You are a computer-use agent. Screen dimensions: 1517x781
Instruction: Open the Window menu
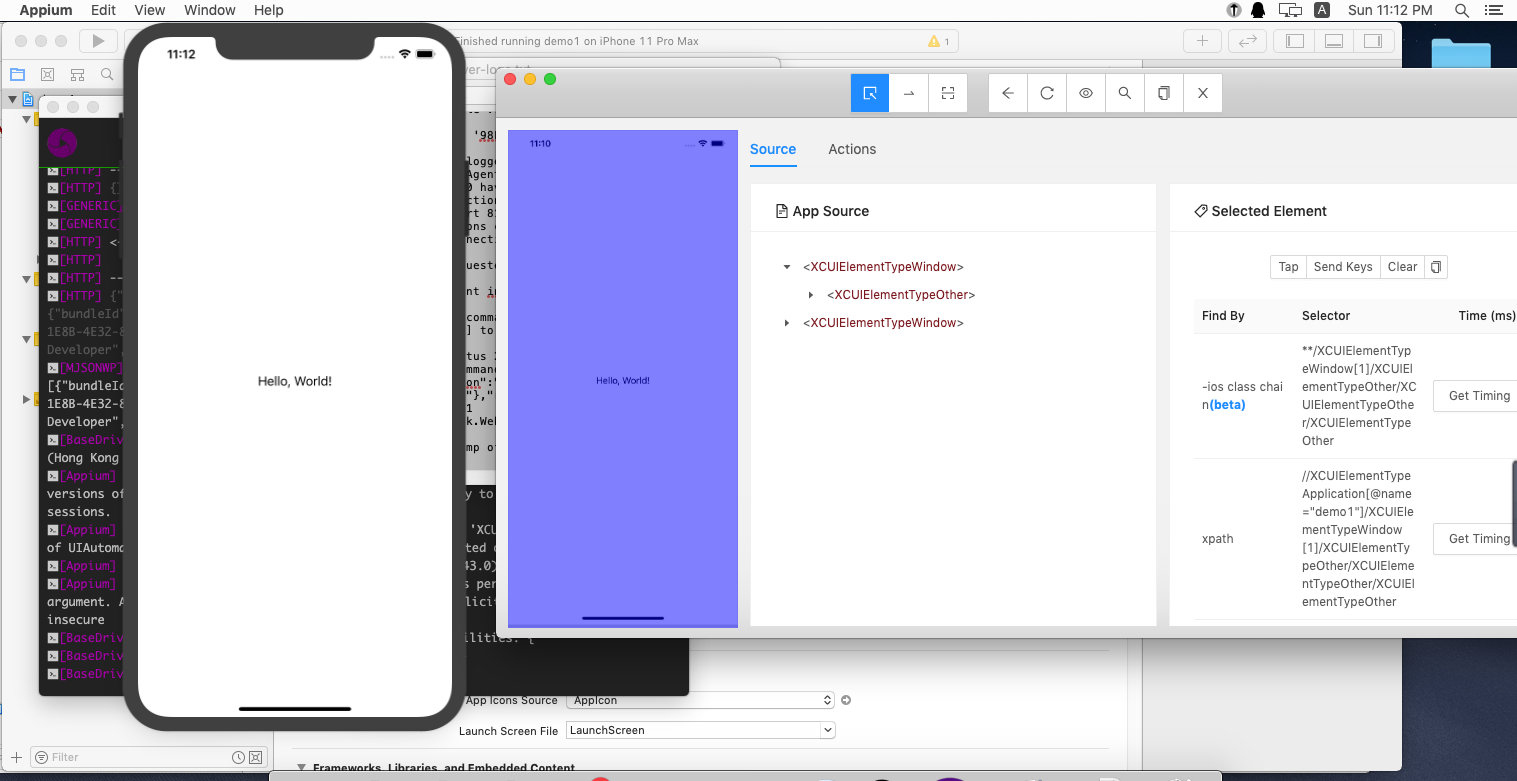tap(210, 10)
